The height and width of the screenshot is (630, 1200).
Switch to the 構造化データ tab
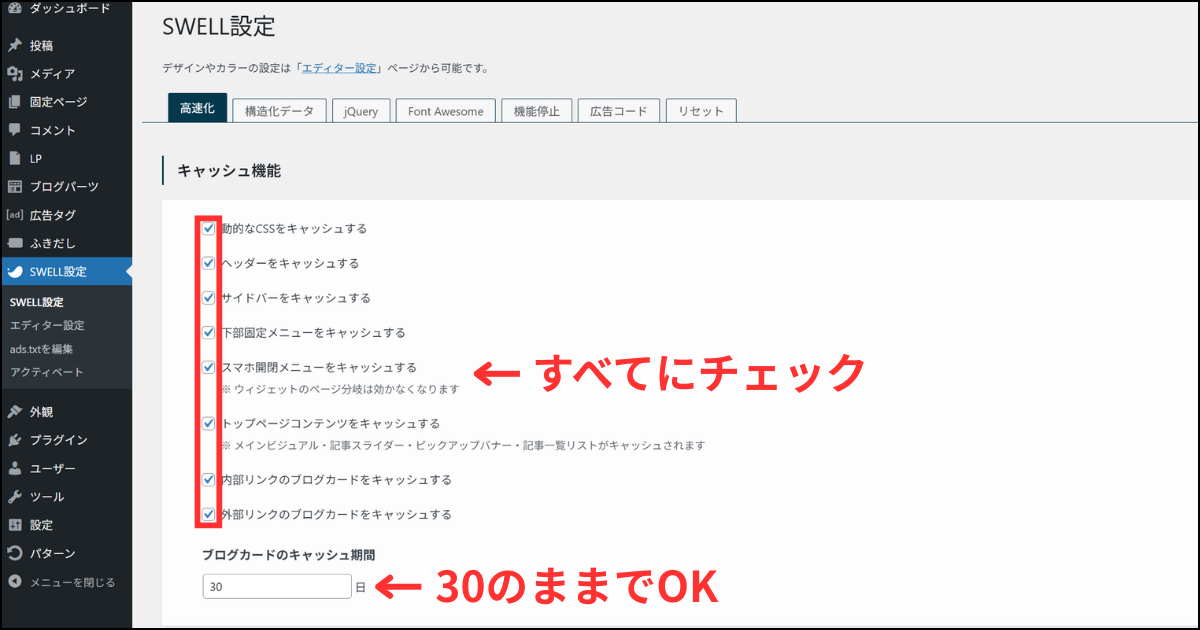pos(279,111)
